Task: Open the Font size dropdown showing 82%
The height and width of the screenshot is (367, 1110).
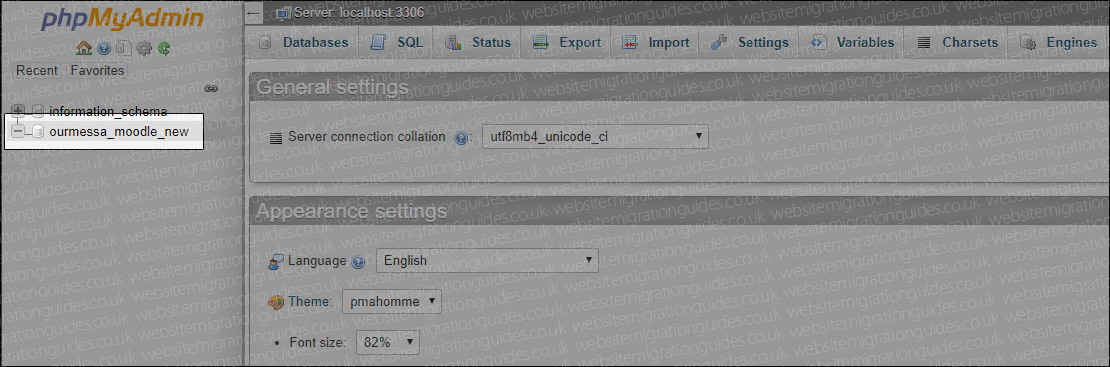Action: click(x=387, y=343)
